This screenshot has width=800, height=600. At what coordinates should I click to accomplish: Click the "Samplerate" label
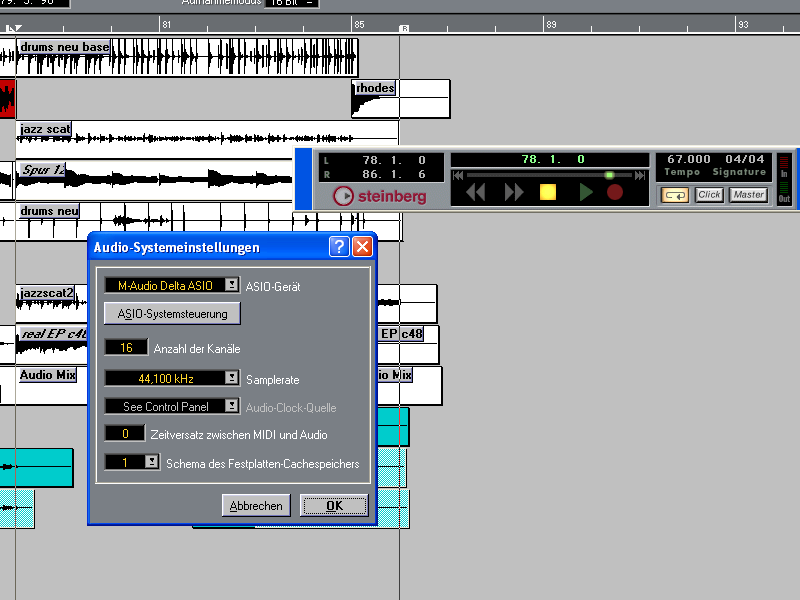click(x=272, y=380)
